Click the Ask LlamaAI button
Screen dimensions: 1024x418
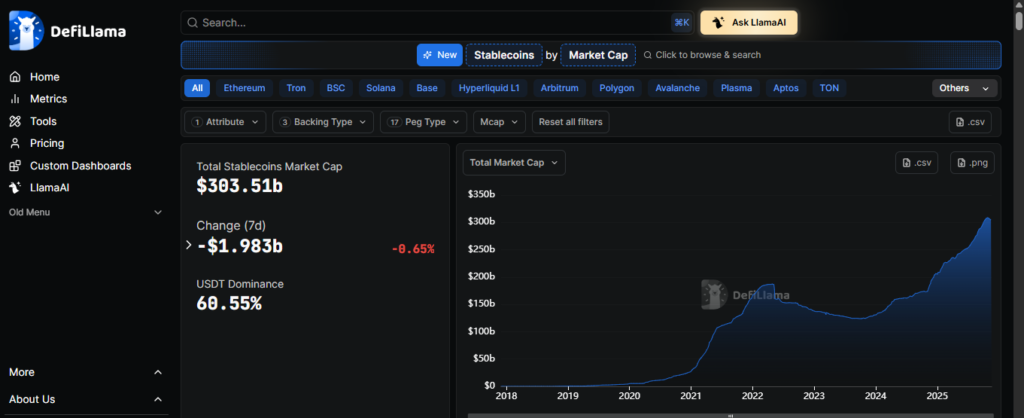(x=748, y=23)
